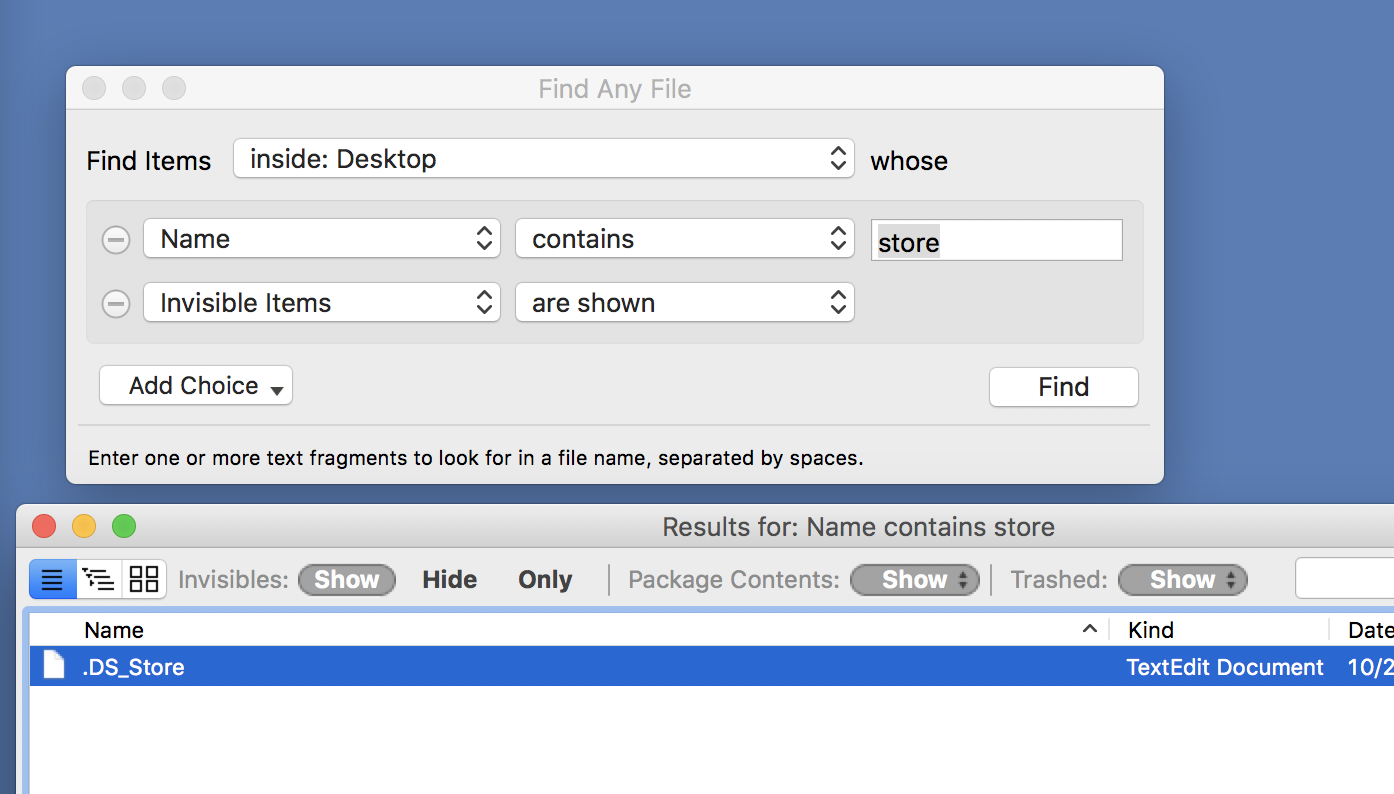Open the Invisible Items attribute dropdown

pos(322,303)
